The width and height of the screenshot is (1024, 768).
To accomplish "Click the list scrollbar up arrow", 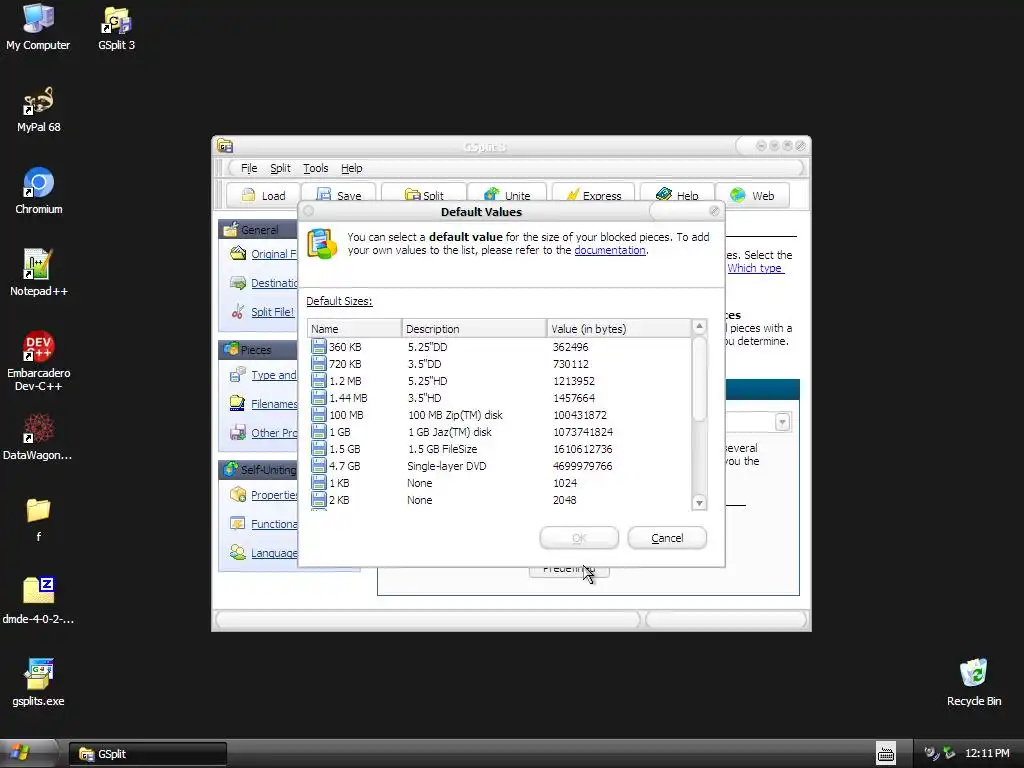I will (699, 326).
